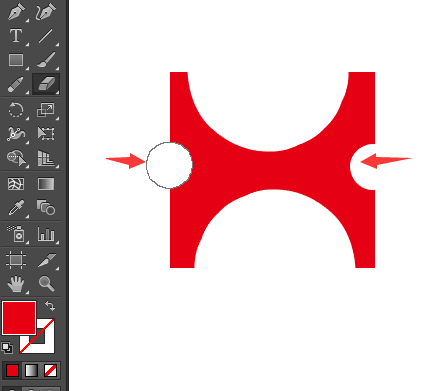This screenshot has height=391, width=445.
Task: Select the Pencil tool
Action: 16,84
